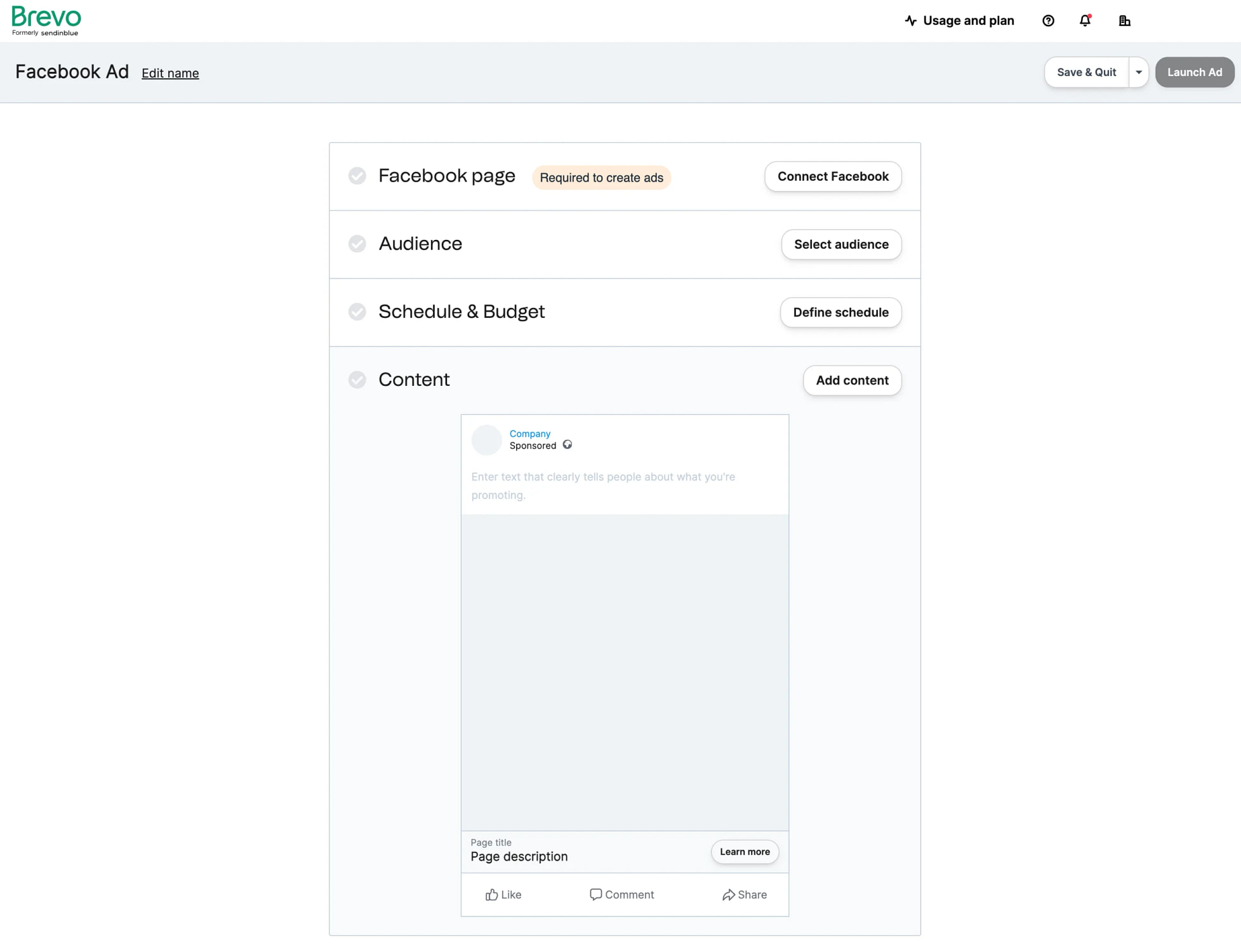Image resolution: width=1241 pixels, height=952 pixels.
Task: Click the company avatar placeholder
Action: pyautogui.click(x=486, y=440)
